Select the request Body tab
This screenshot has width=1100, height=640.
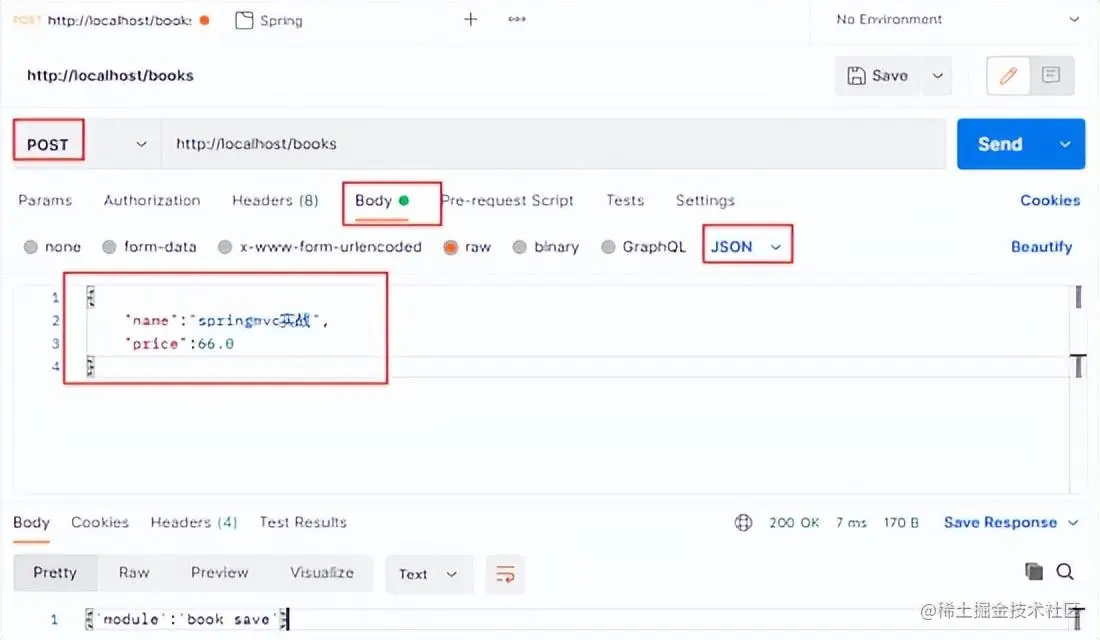pos(382,201)
